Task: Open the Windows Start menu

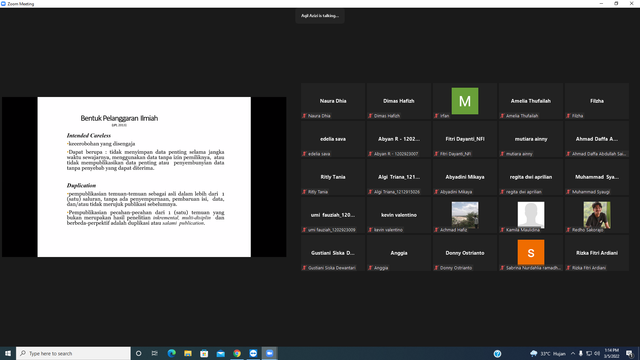Action: (x=8, y=353)
